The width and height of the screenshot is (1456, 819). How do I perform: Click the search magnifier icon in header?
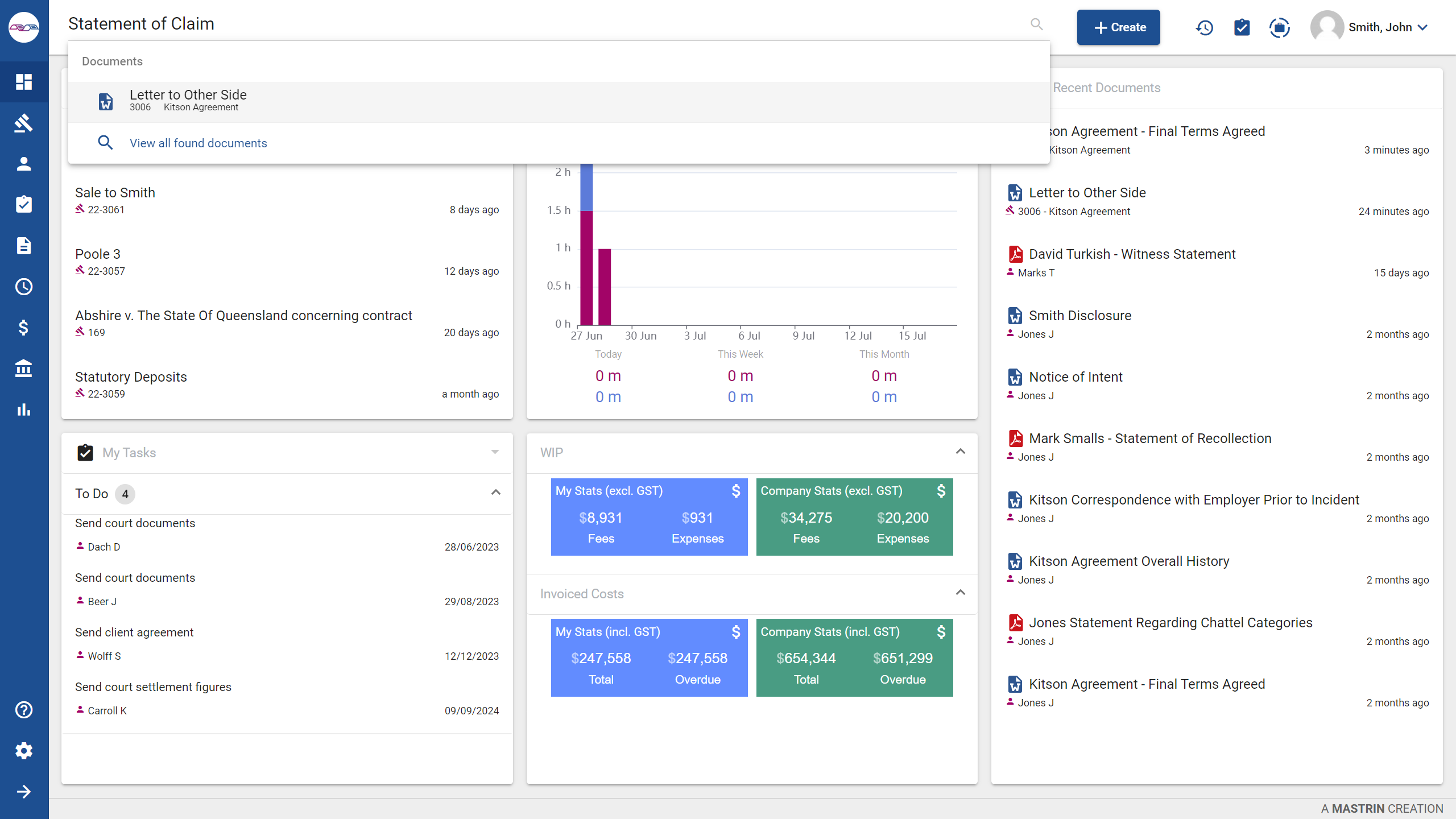(x=1036, y=24)
